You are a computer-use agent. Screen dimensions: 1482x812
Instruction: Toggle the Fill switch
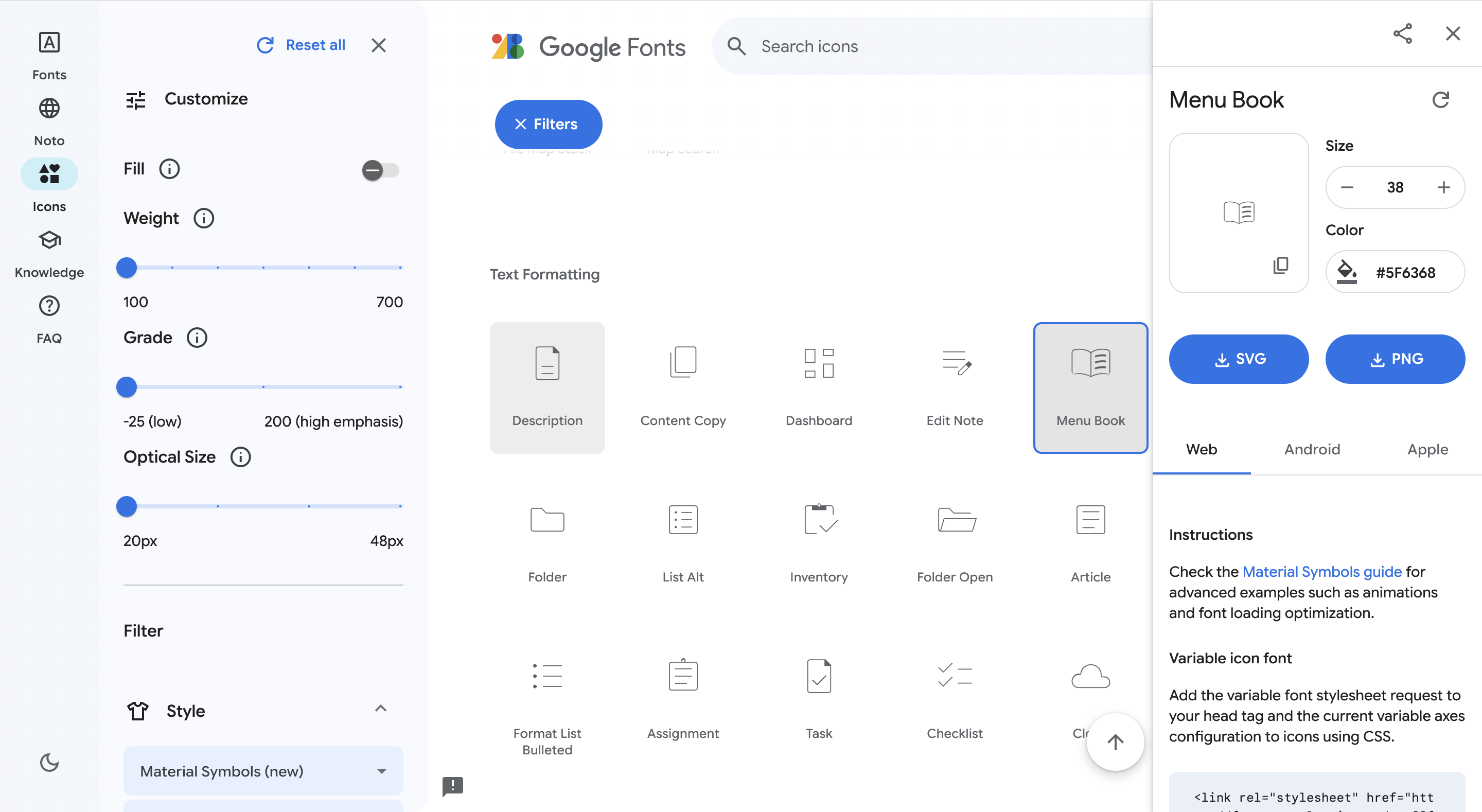pos(380,170)
